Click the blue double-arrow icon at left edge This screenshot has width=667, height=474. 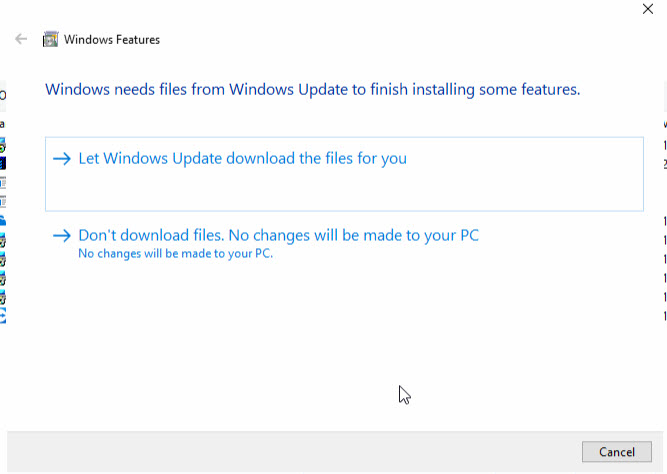pos(3,316)
